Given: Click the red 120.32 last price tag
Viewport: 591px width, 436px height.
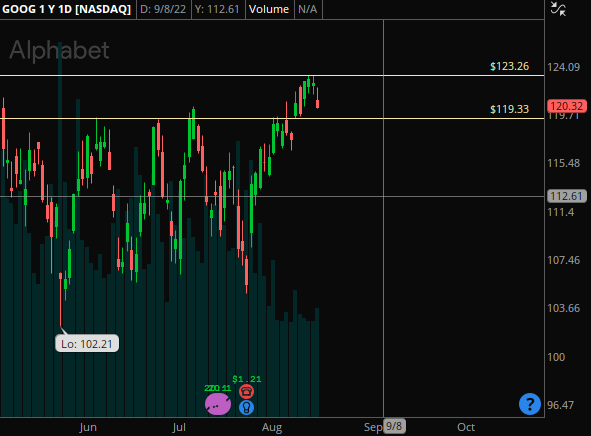Looking at the screenshot, I should click(567, 106).
